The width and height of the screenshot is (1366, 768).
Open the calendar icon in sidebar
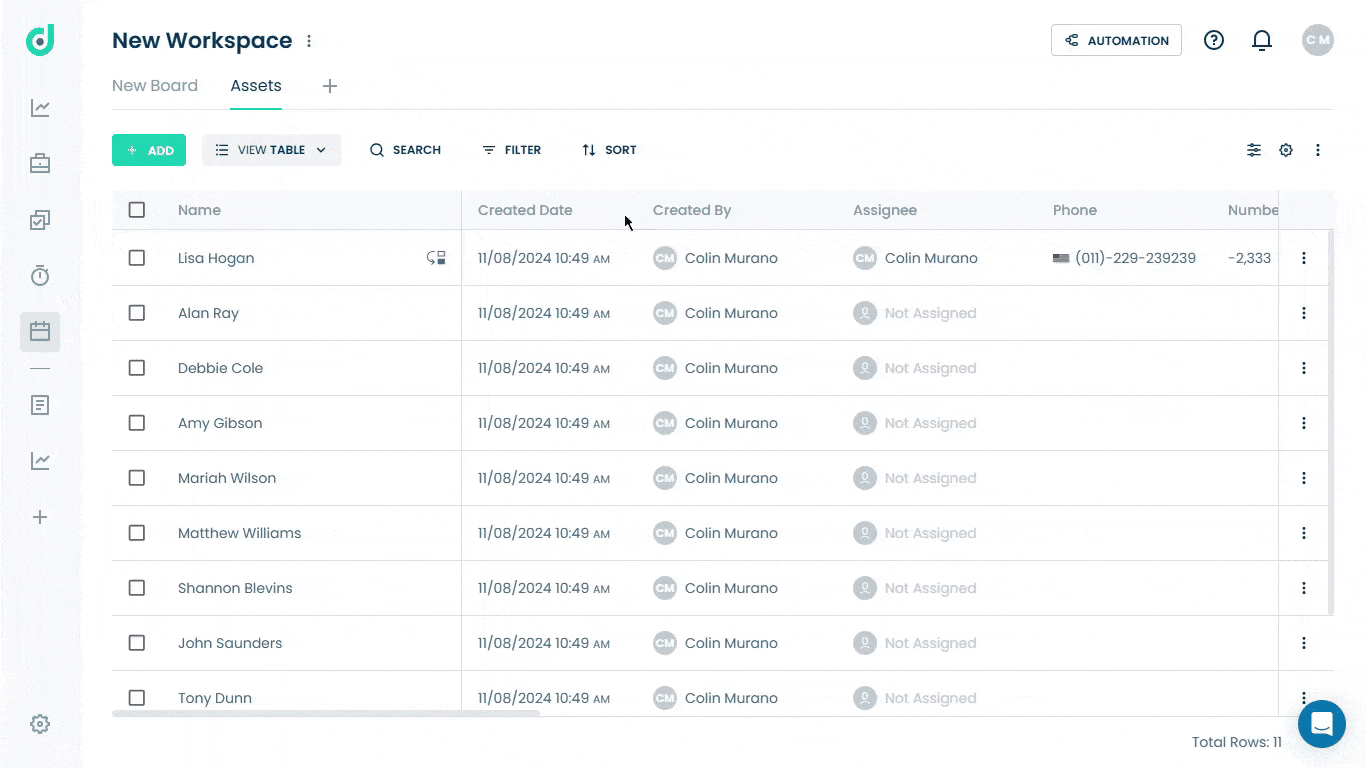(x=40, y=331)
